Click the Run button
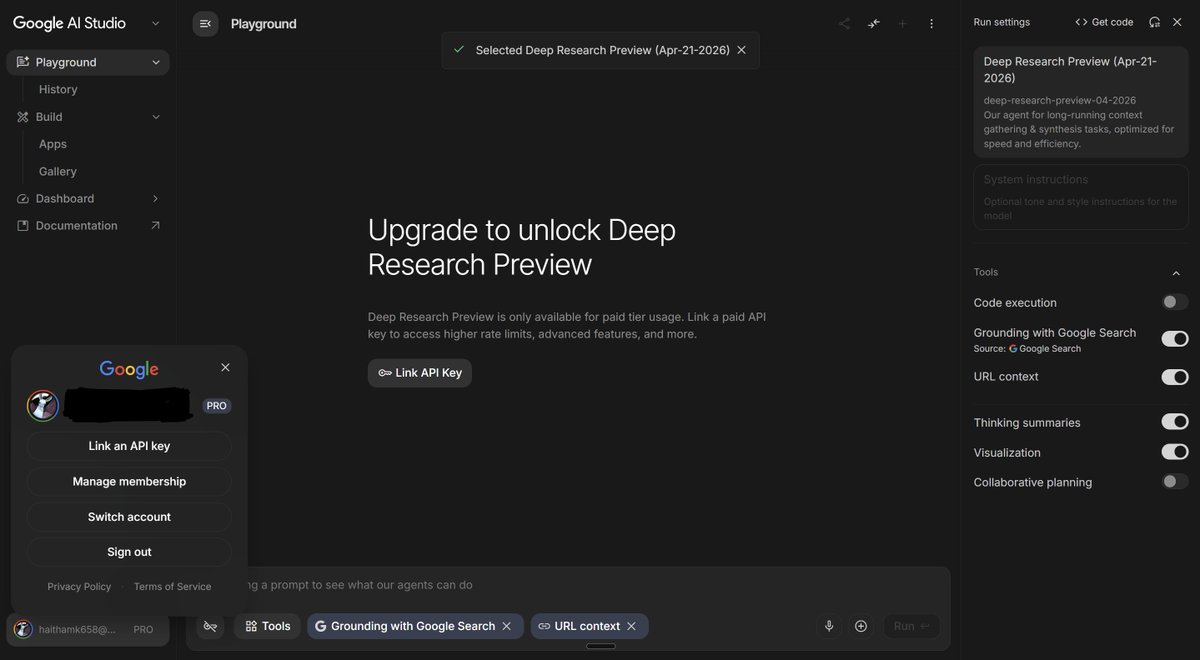This screenshot has height=660, width=1200. pyautogui.click(x=911, y=626)
